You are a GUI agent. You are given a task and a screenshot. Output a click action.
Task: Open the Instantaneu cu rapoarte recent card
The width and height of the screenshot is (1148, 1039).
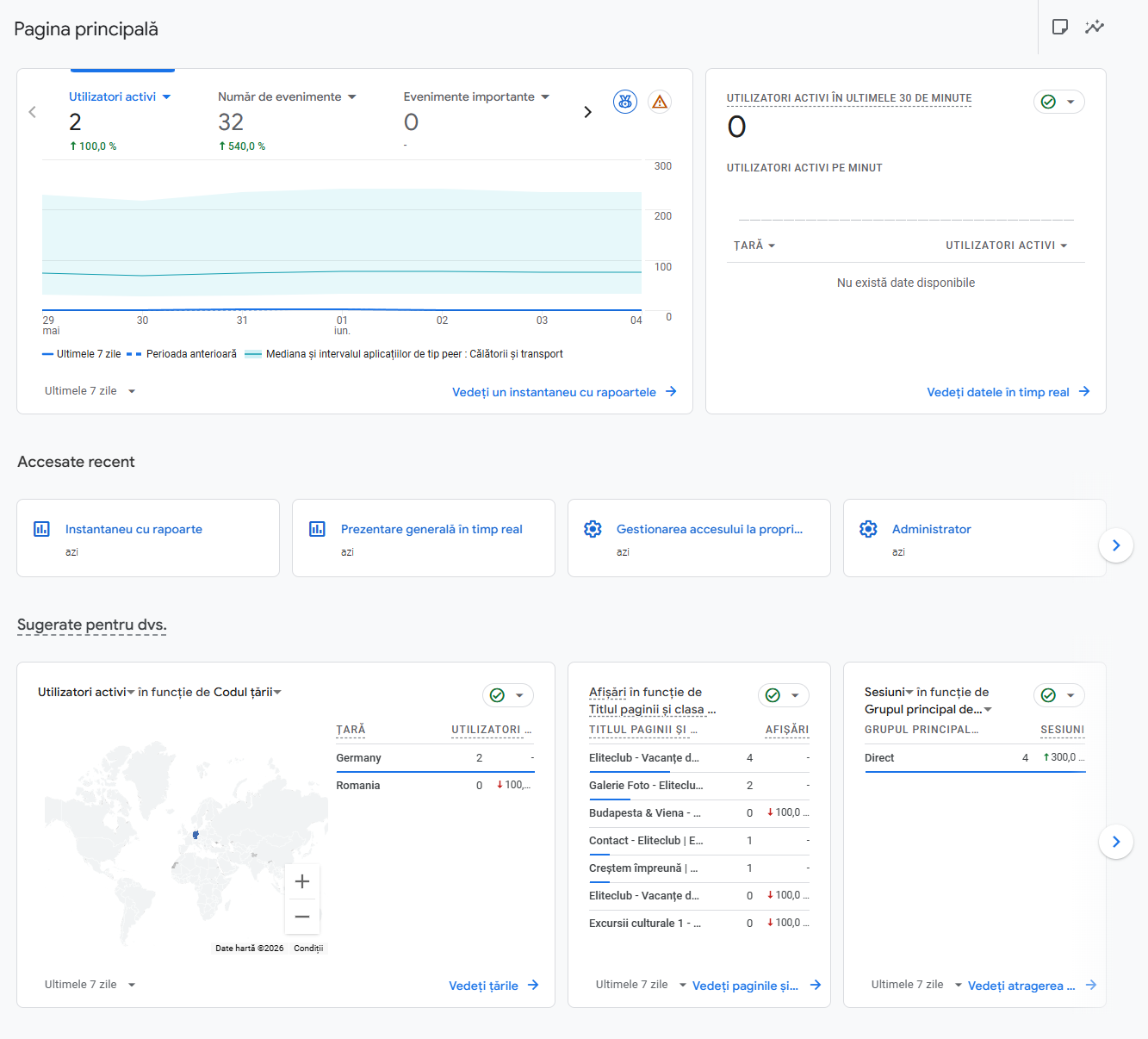pyautogui.click(x=148, y=538)
